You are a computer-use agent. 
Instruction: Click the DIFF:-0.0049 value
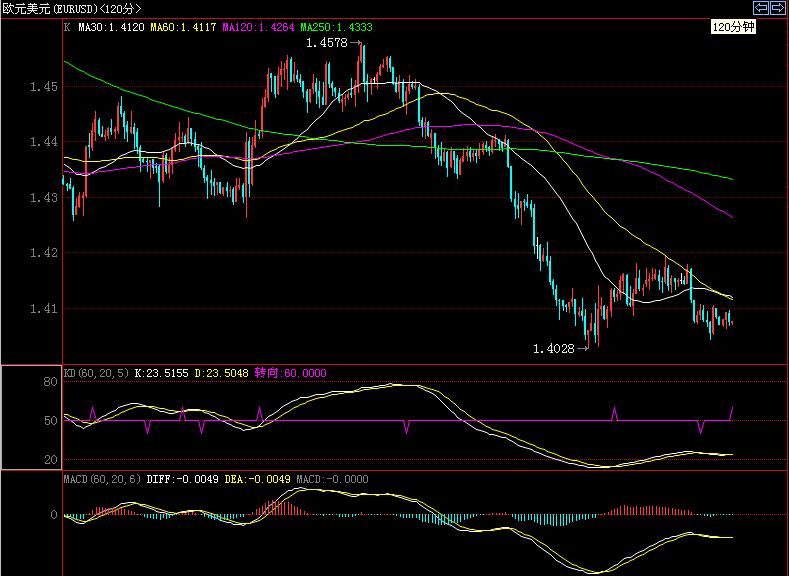click(x=183, y=479)
